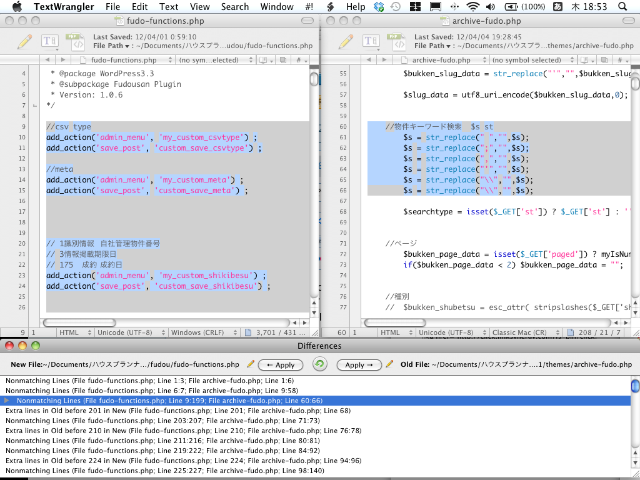The width and height of the screenshot is (640, 480).
Task: Open the Unicode (UTF-8) encoding popup in right pane
Action: (x=445, y=332)
